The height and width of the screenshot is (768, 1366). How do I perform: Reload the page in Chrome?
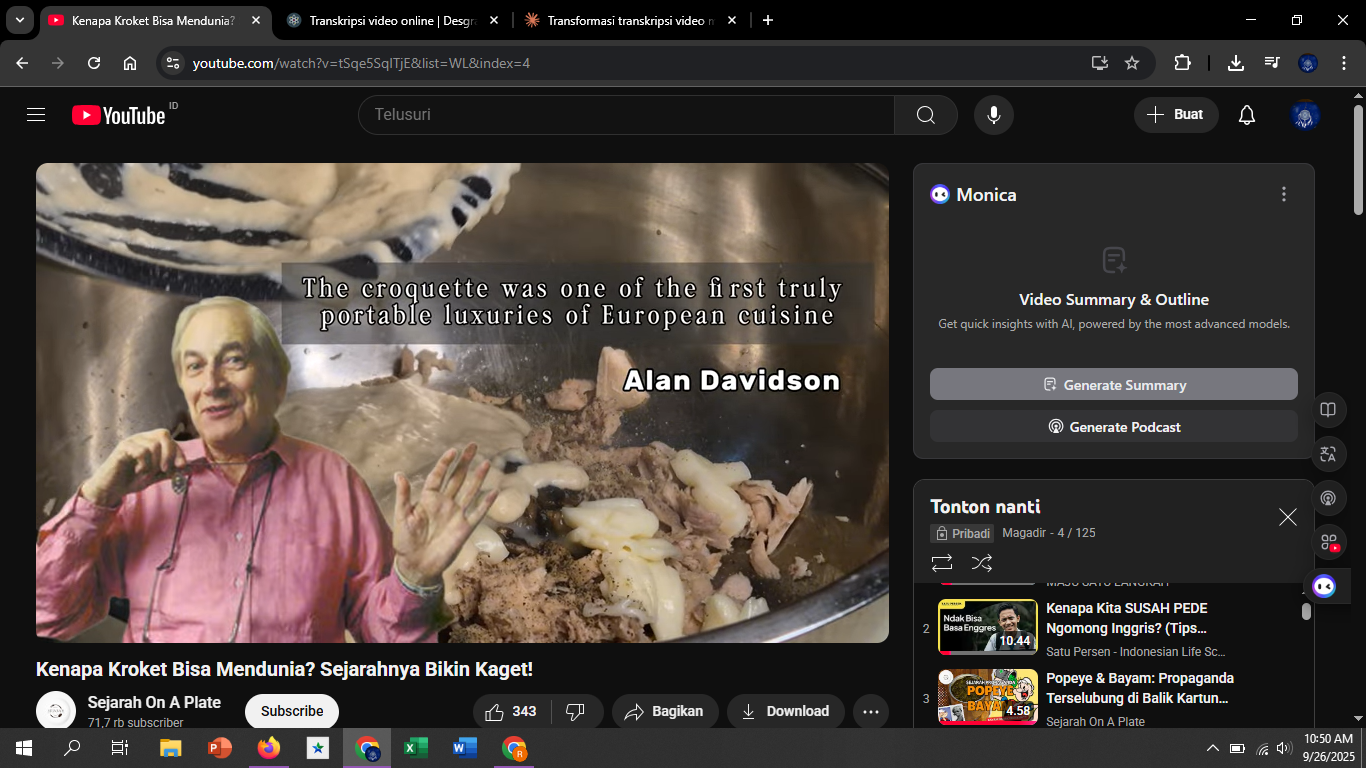[x=94, y=63]
